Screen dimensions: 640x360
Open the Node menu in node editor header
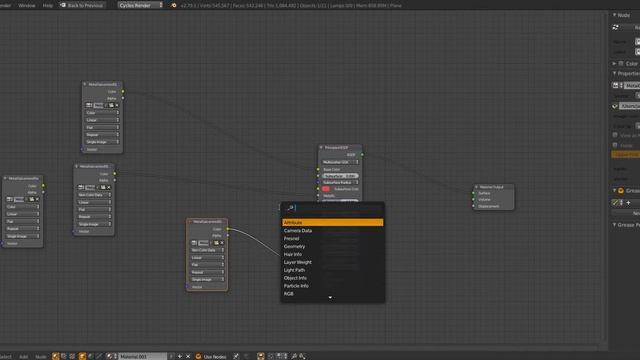pyautogui.click(x=41, y=356)
